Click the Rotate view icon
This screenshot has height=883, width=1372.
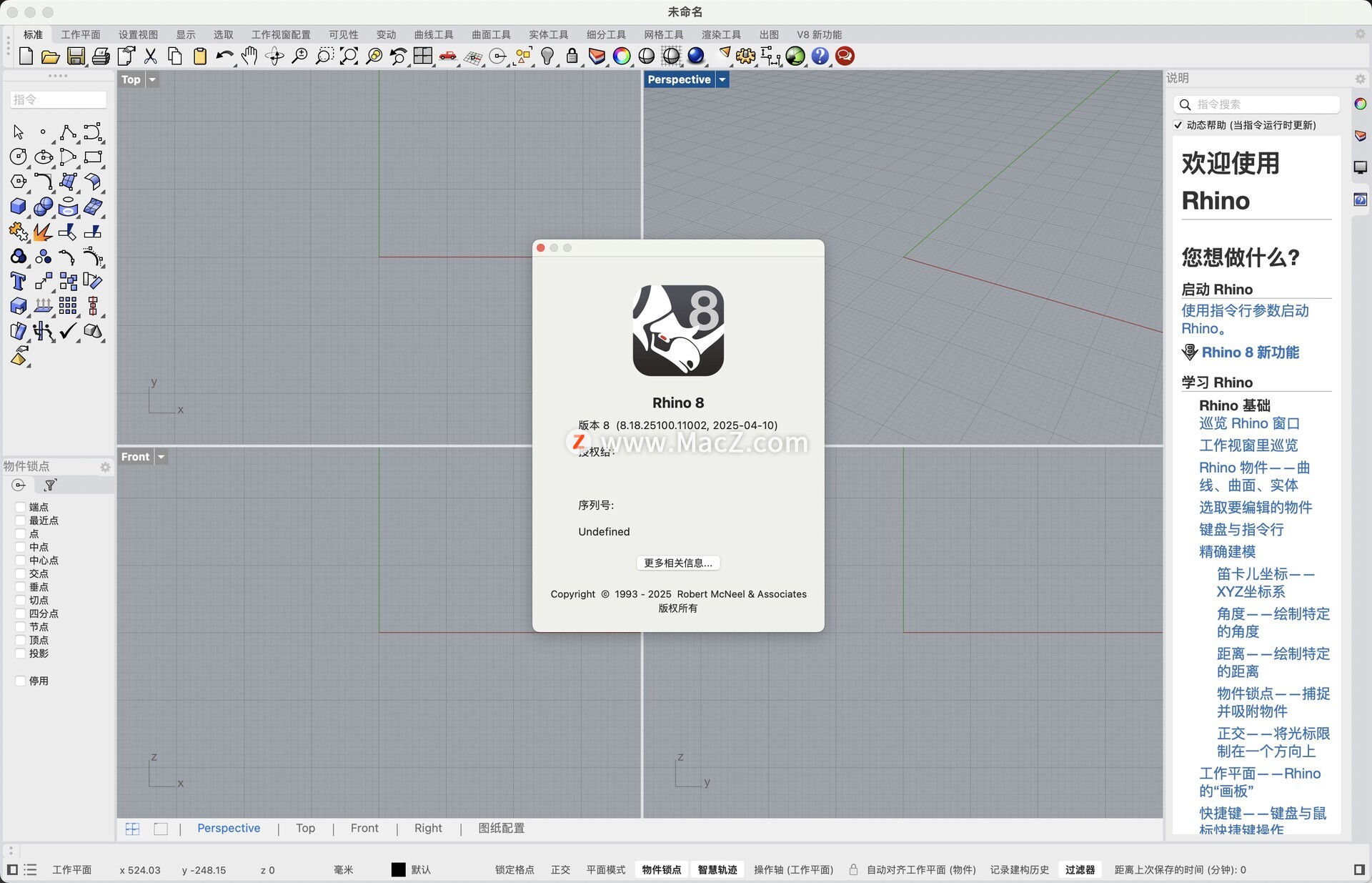pyautogui.click(x=274, y=56)
